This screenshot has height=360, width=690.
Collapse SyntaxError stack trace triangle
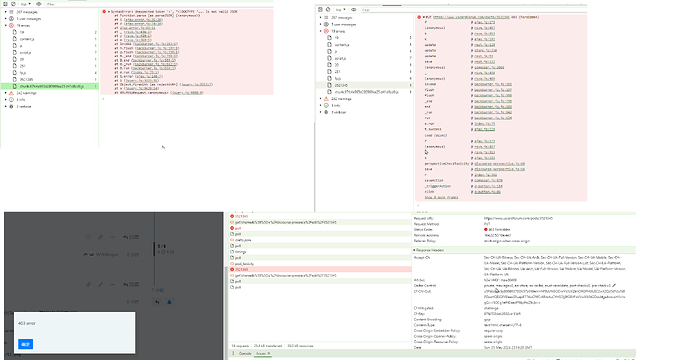(109, 12)
